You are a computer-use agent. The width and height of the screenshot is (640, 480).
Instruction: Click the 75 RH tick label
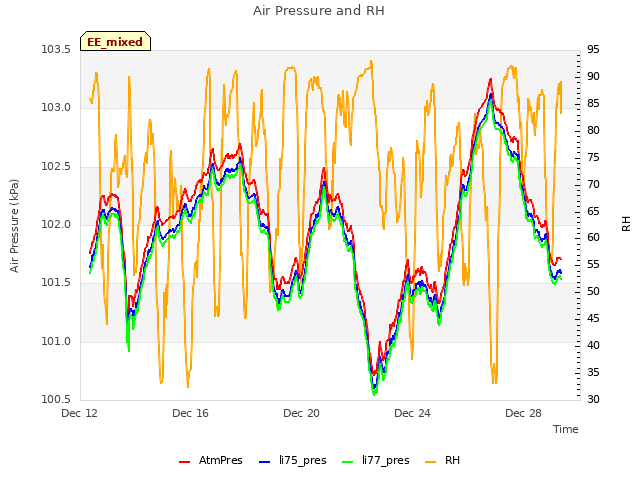click(593, 157)
